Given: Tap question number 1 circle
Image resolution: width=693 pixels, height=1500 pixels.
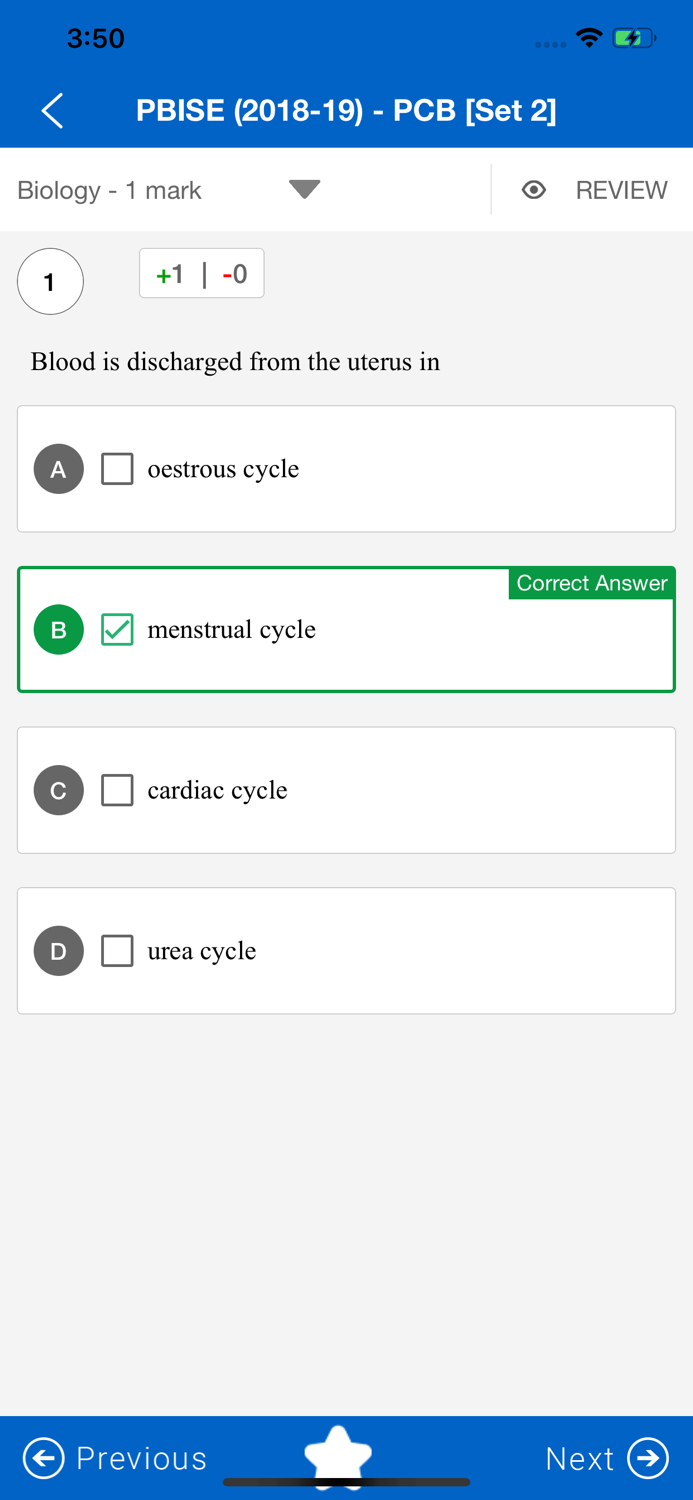Looking at the screenshot, I should pyautogui.click(x=50, y=282).
